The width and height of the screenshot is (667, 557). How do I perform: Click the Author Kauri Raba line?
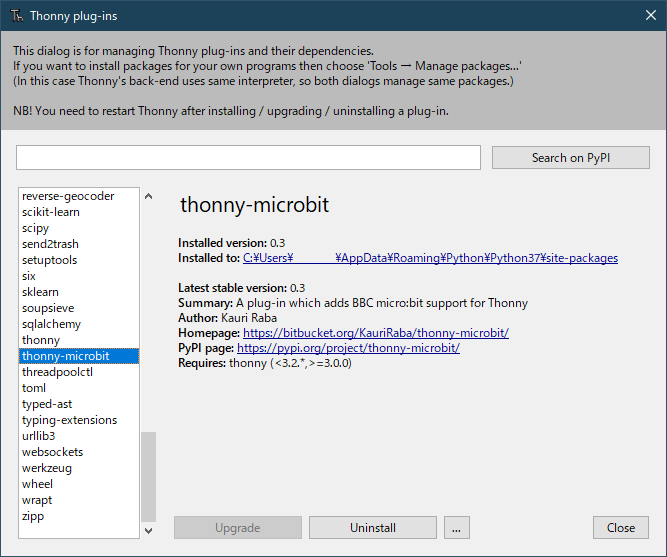(x=228, y=318)
